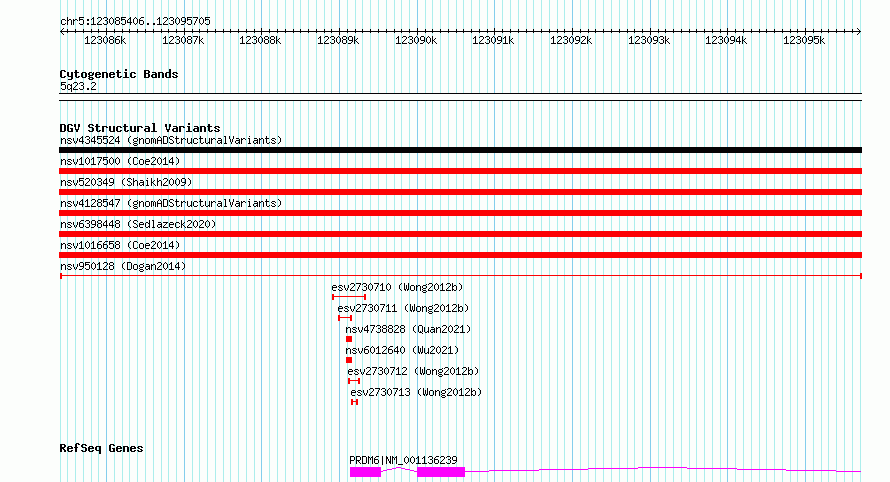Select the 5q23.2 band label

pyautogui.click(x=78, y=86)
